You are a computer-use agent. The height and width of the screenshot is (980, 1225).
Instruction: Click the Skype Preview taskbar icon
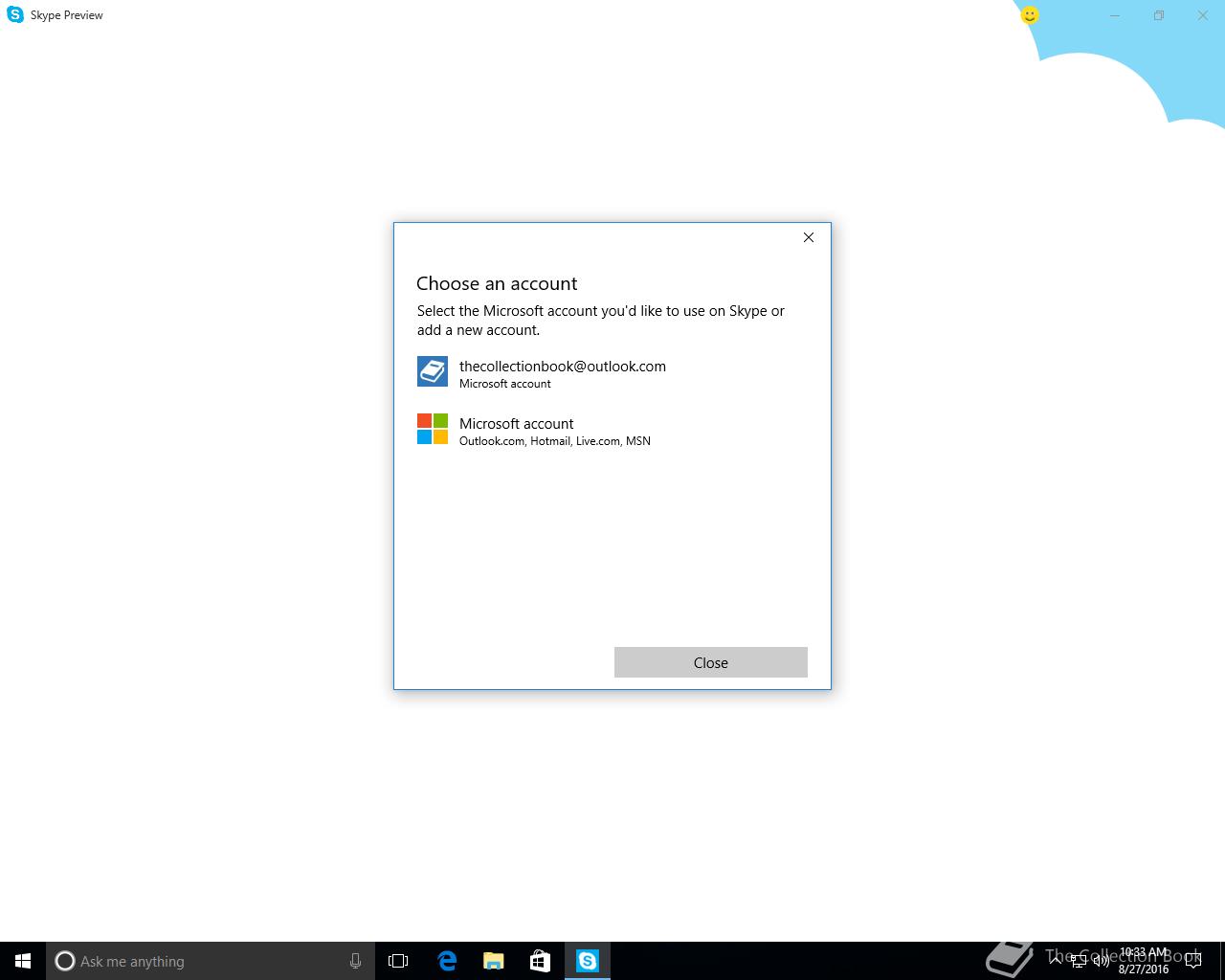(x=588, y=961)
